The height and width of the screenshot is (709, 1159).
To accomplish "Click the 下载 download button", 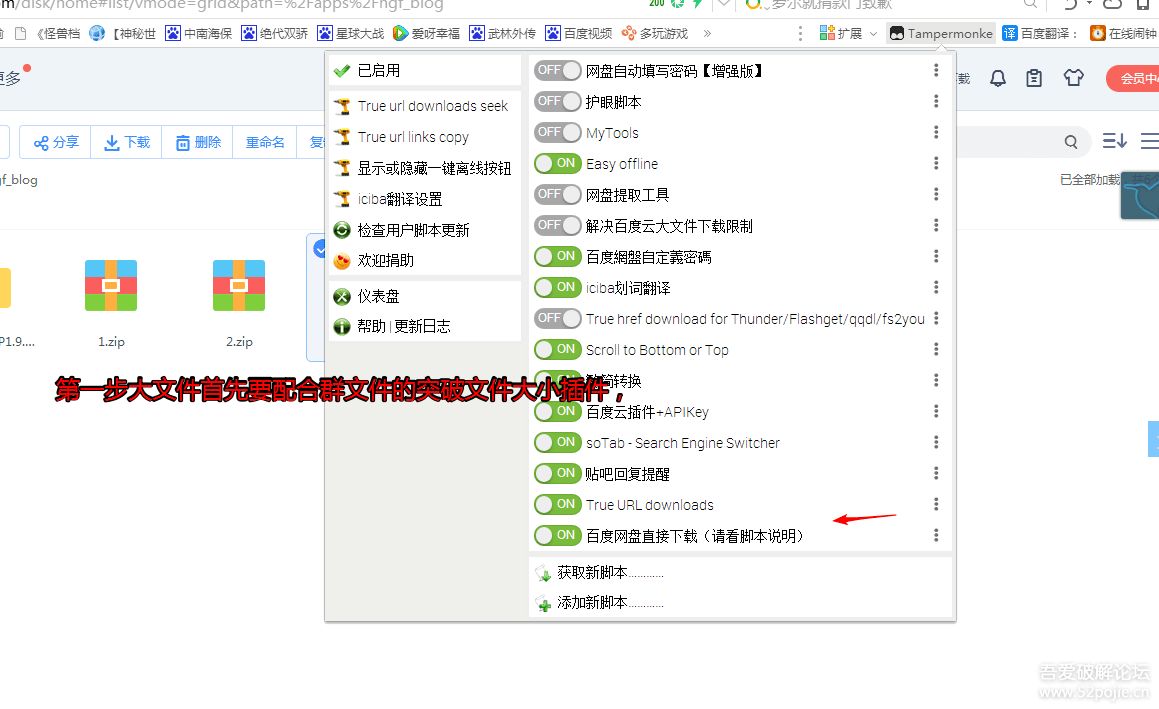I will [x=126, y=142].
